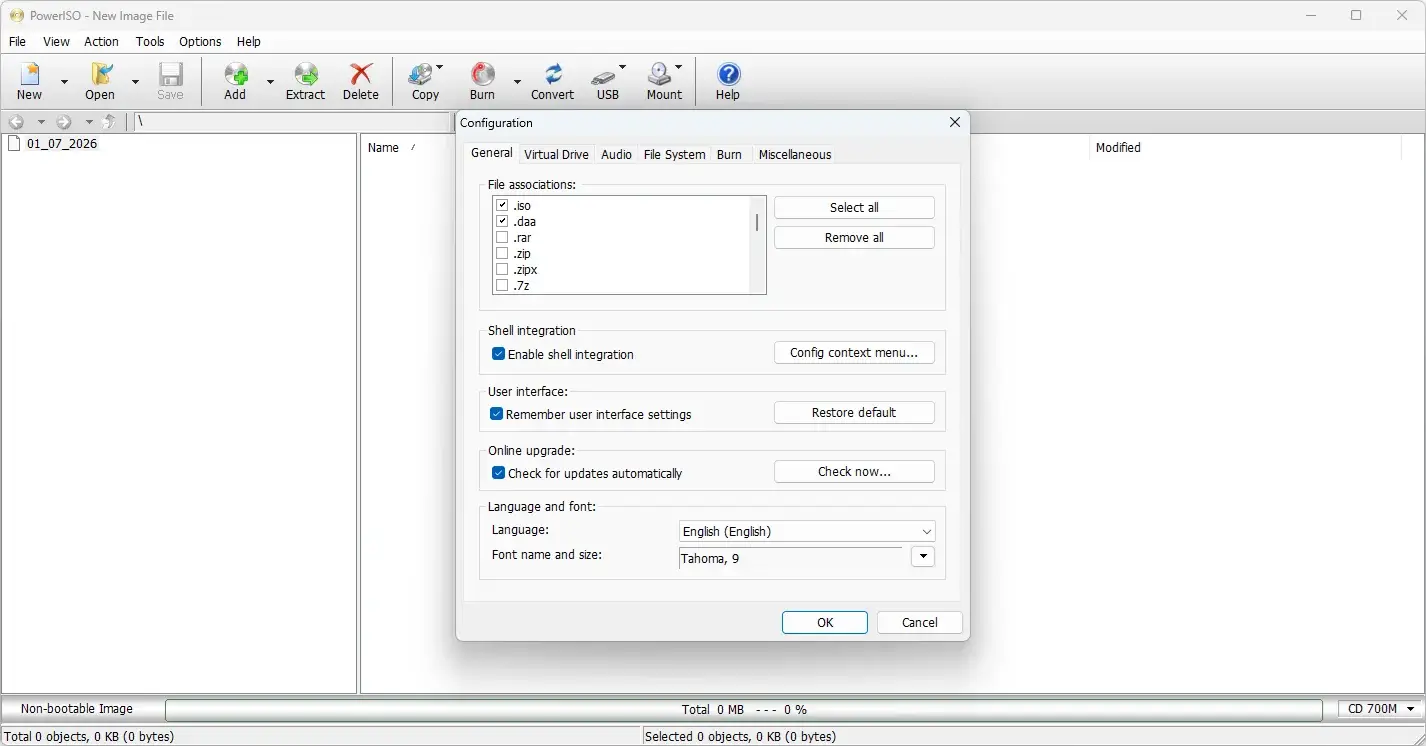Click the red Delete toolbar icon
The width and height of the screenshot is (1426, 746).
[x=361, y=74]
